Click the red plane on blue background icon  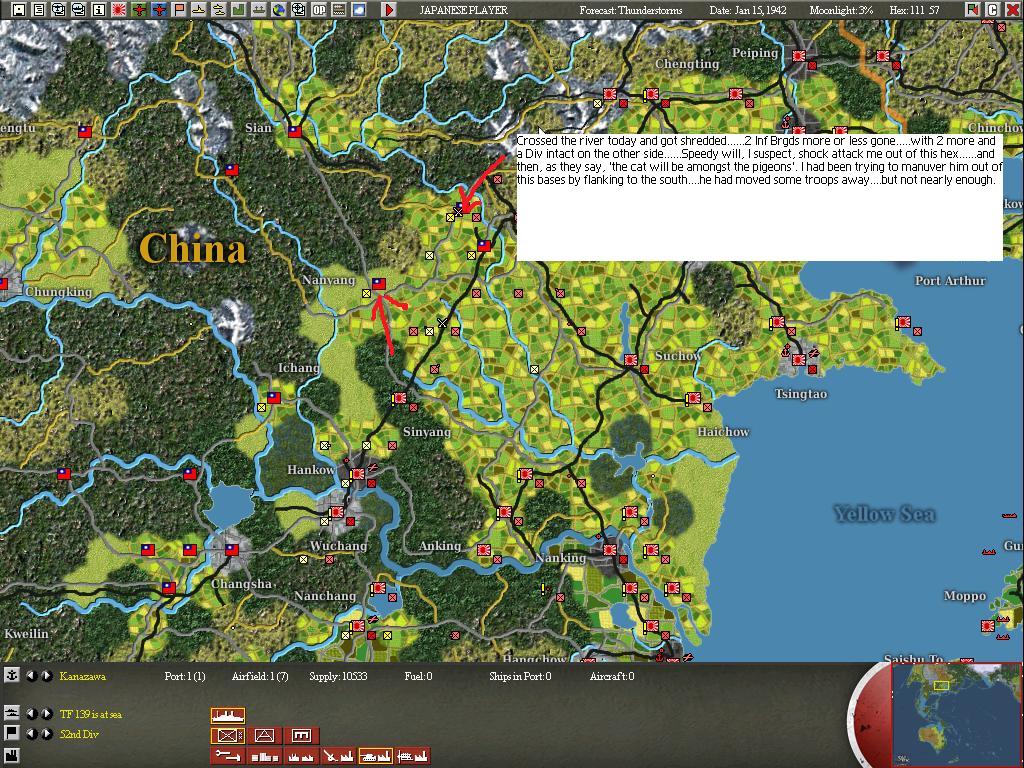pos(159,9)
